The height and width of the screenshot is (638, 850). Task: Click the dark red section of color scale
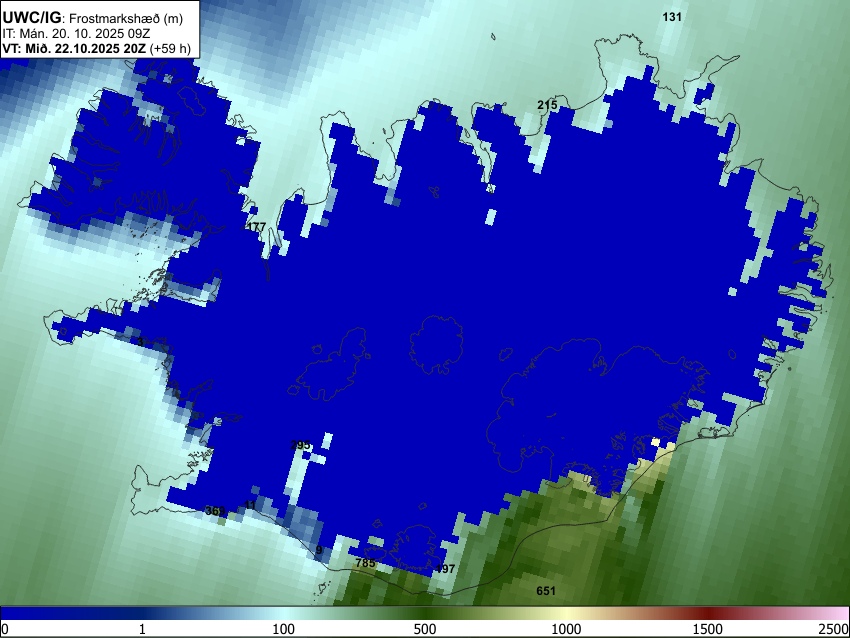point(708,613)
